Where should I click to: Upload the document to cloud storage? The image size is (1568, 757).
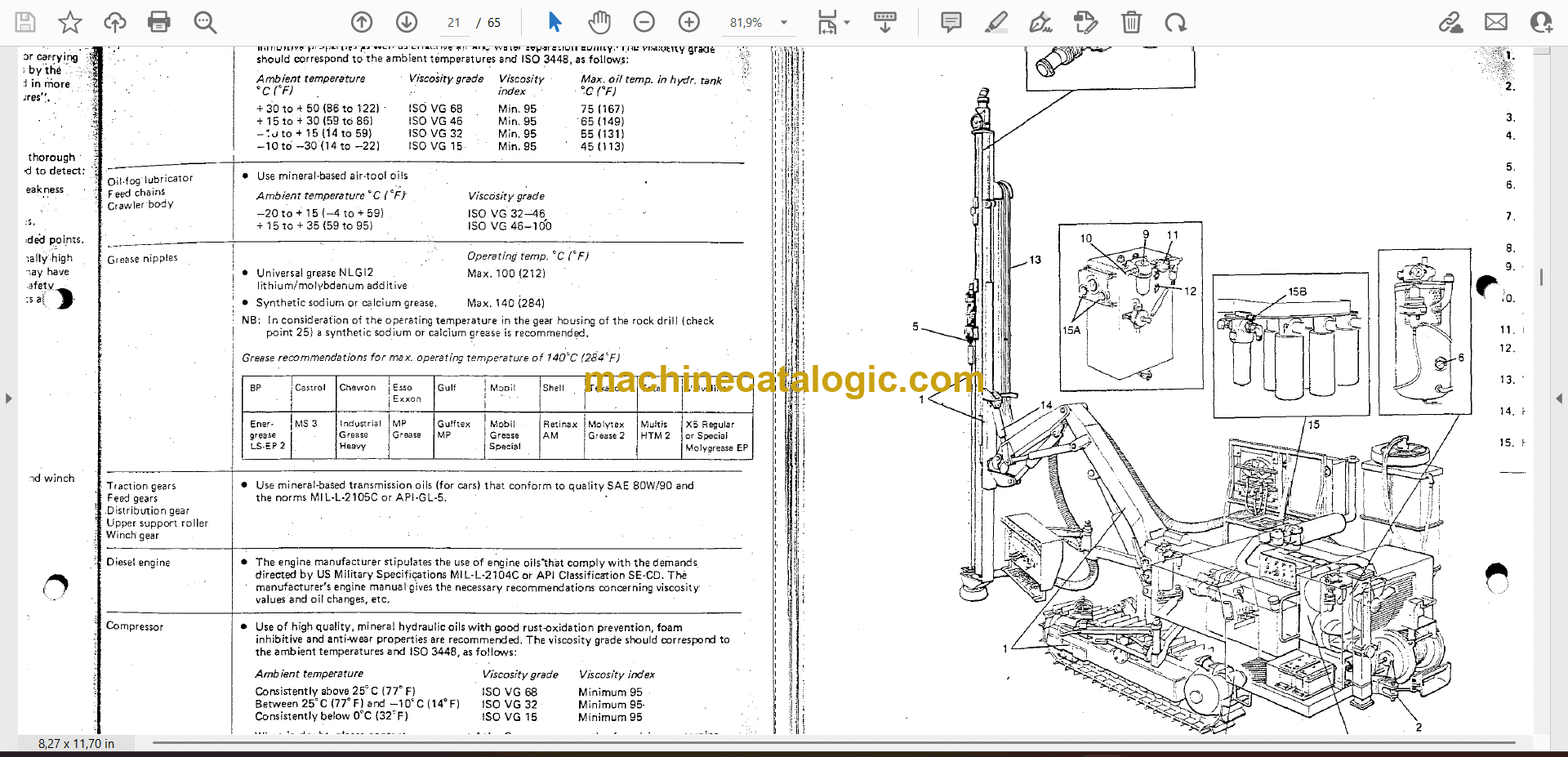coord(115,22)
